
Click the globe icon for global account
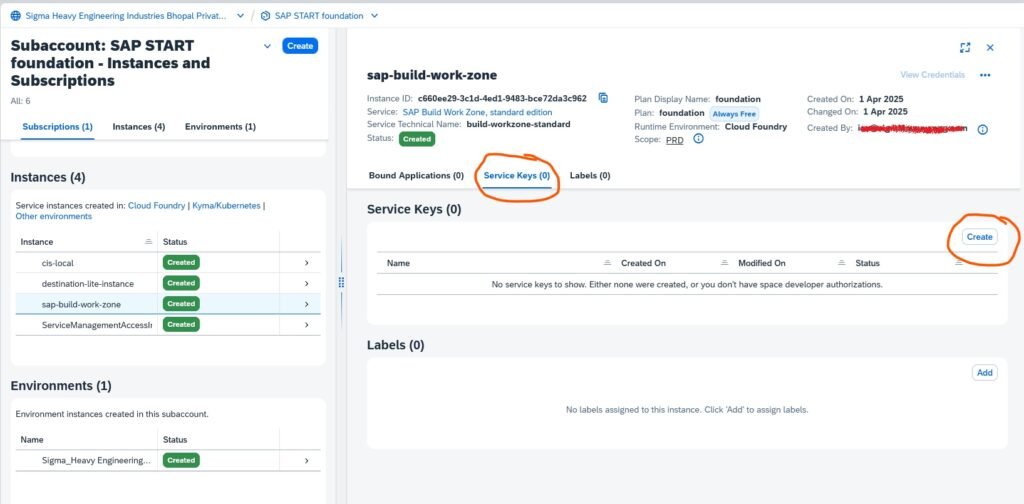click(x=15, y=16)
